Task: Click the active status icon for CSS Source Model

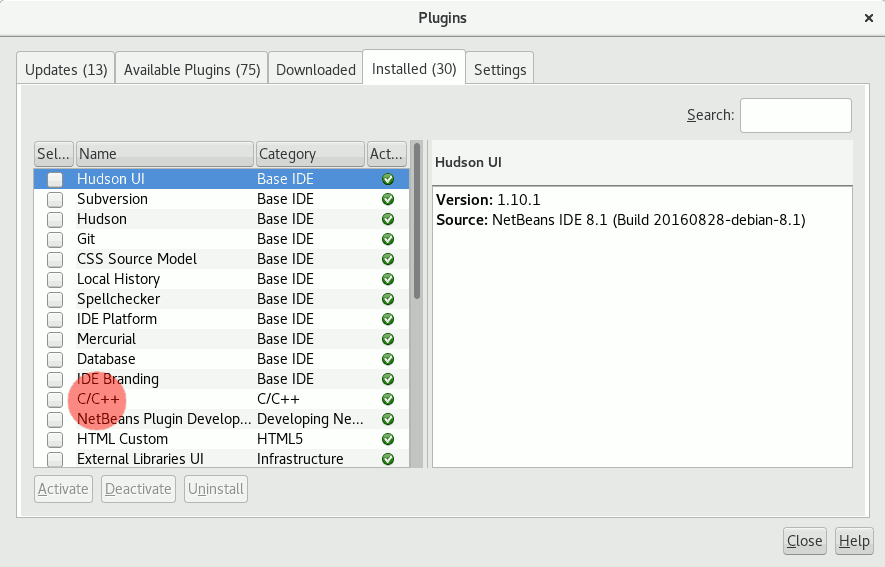Action: 388,259
